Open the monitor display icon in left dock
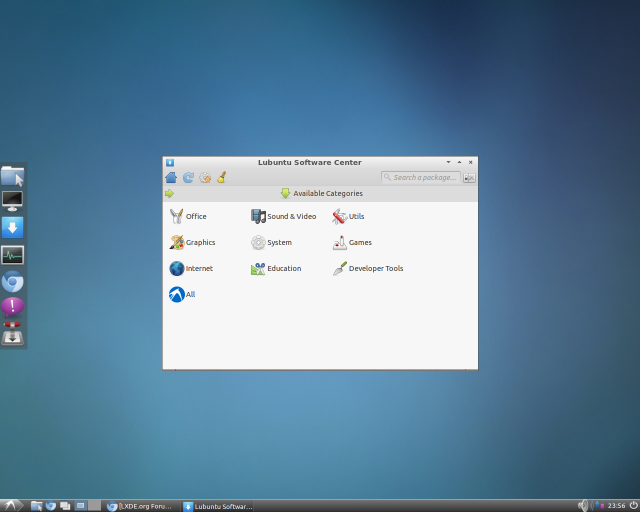The height and width of the screenshot is (512, 640). pyautogui.click(x=12, y=201)
